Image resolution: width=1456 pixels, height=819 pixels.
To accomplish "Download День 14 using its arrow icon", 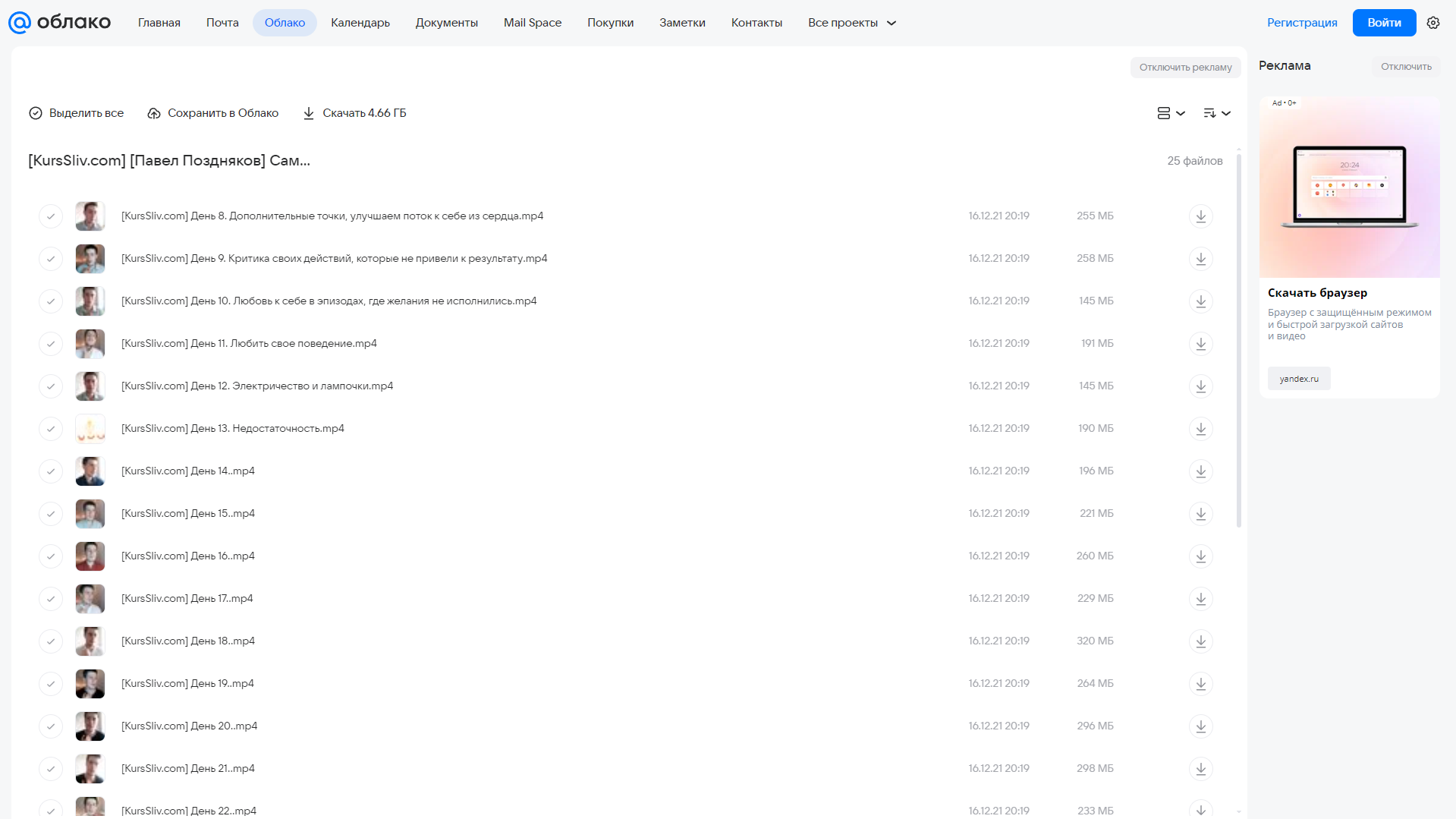I will click(x=1200, y=471).
